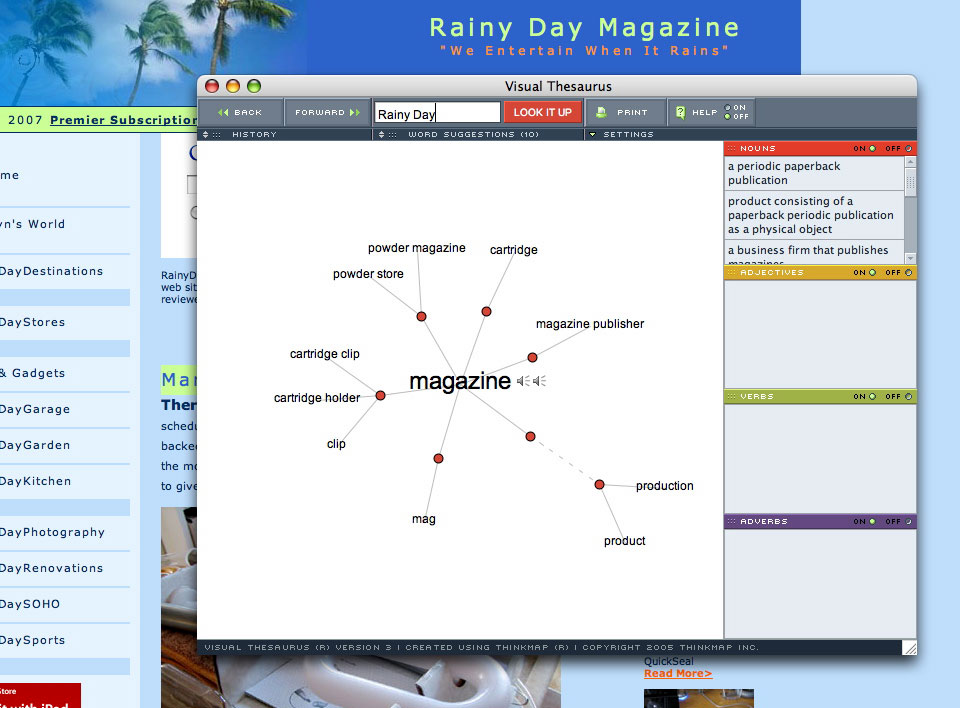Select the red node linking powder magazine and powder store

click(x=421, y=317)
